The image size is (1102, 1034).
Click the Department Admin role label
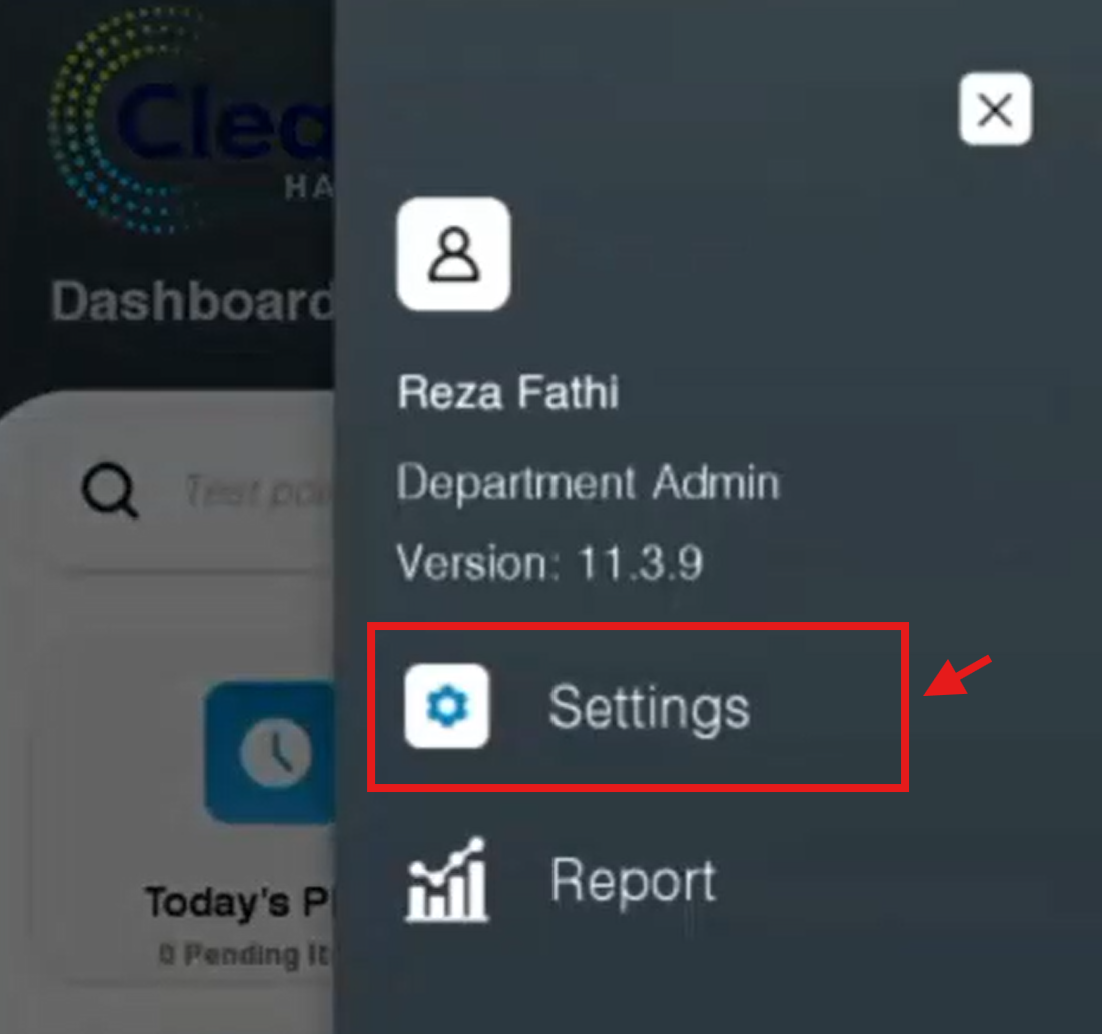click(x=588, y=484)
